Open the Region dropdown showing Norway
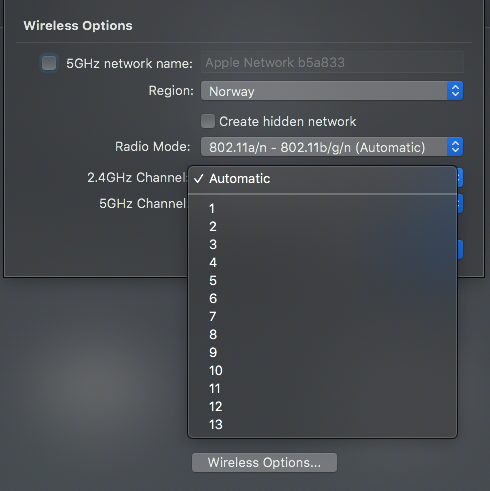This screenshot has width=490, height=491. click(332, 91)
